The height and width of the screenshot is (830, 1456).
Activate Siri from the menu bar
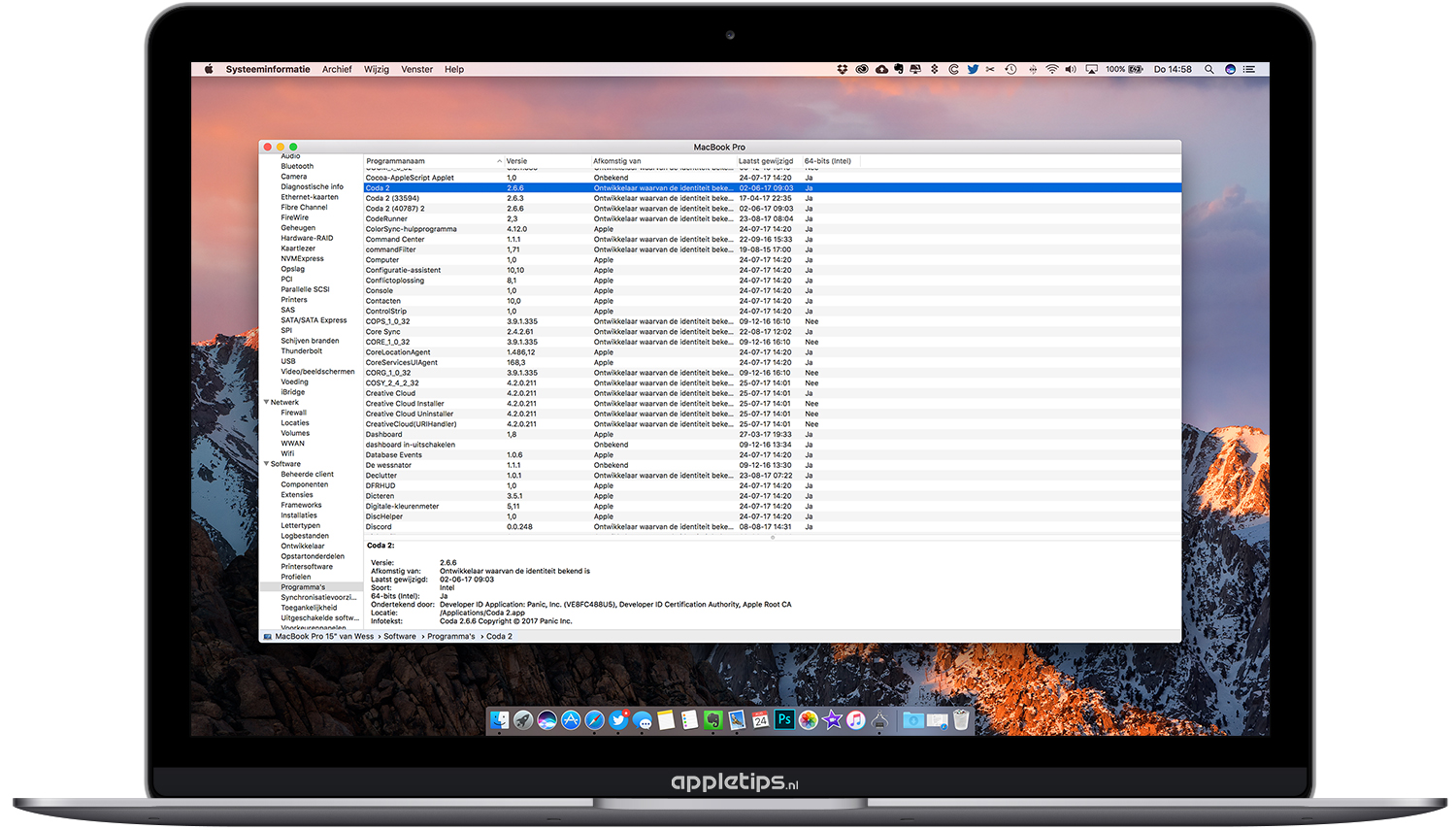1230,69
